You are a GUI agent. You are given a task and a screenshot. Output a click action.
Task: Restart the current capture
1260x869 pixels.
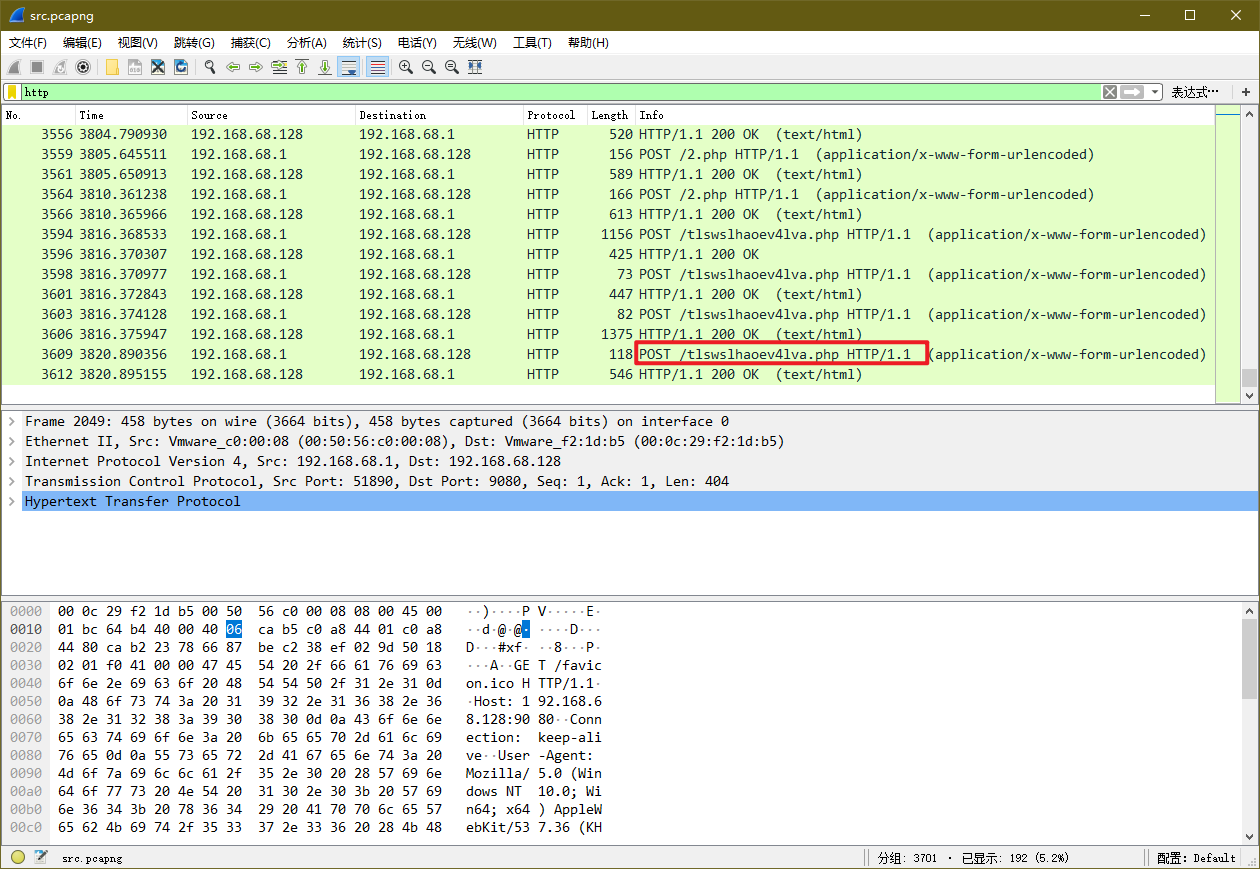[x=60, y=67]
